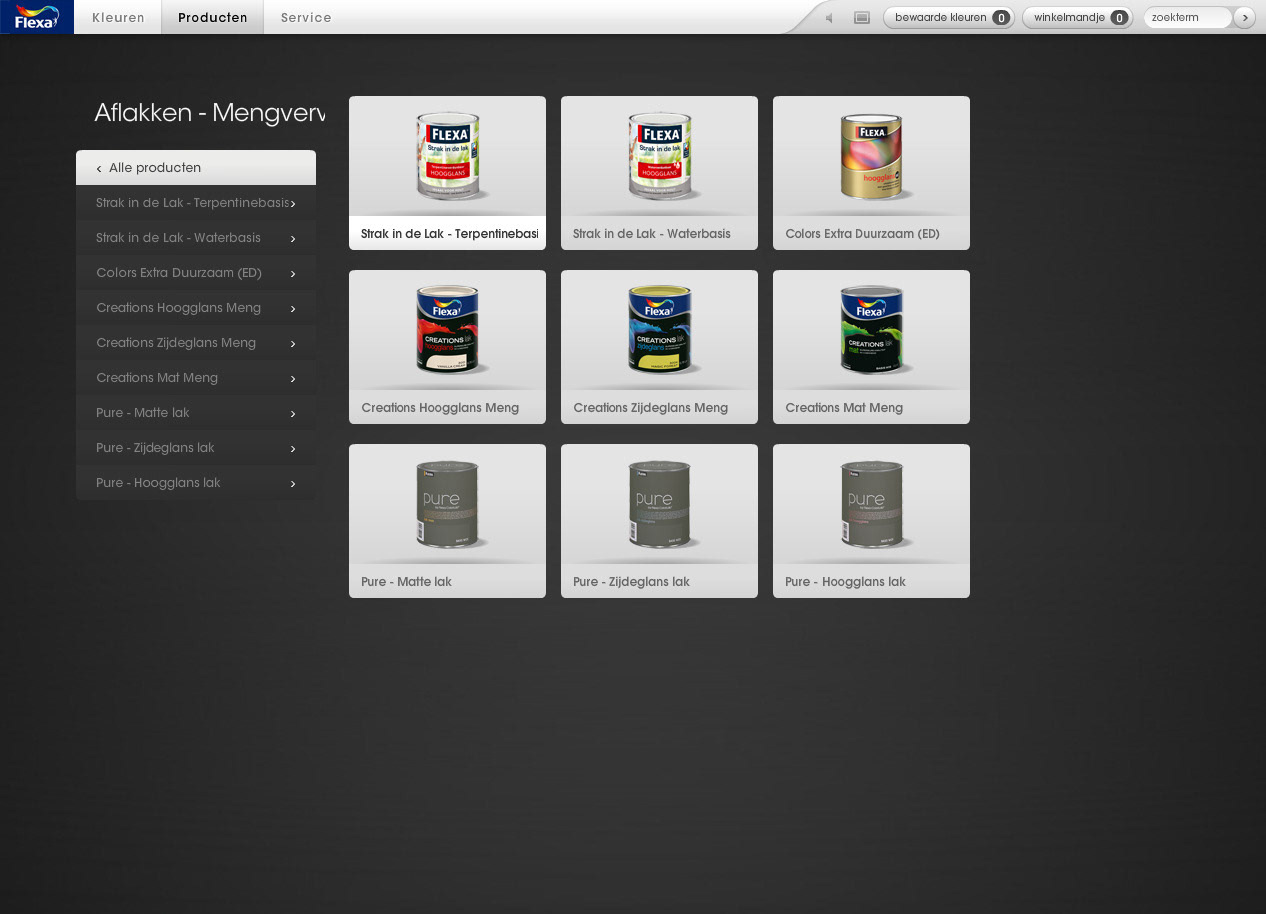This screenshot has width=1266, height=914.
Task: Select Pure - Matte lak in sidebar
Action: 196,413
